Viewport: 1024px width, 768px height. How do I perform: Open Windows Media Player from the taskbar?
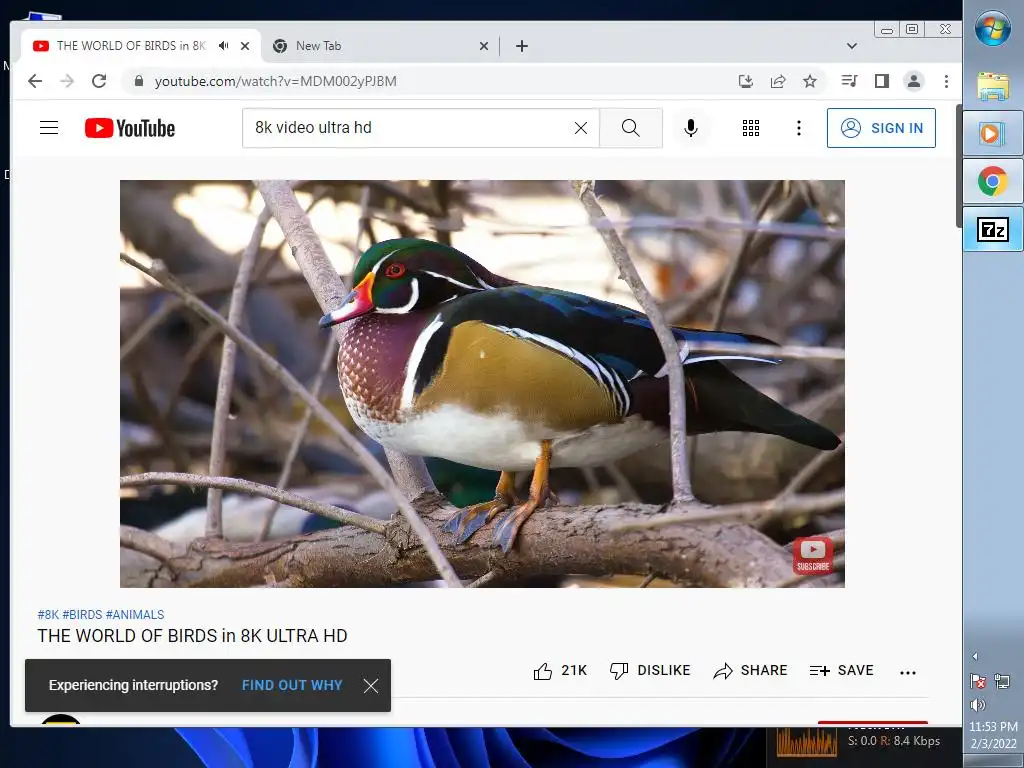(993, 133)
